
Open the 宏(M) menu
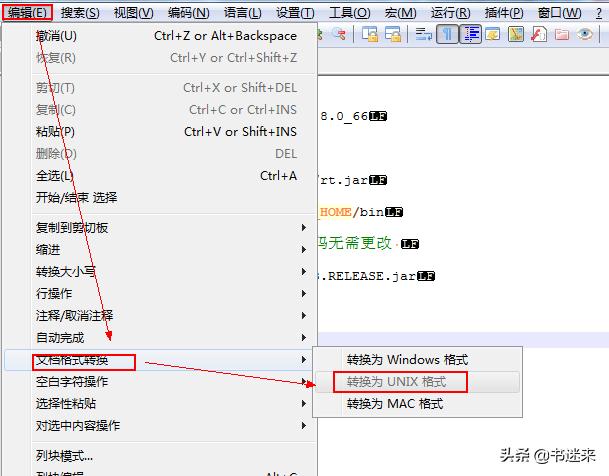coord(400,13)
